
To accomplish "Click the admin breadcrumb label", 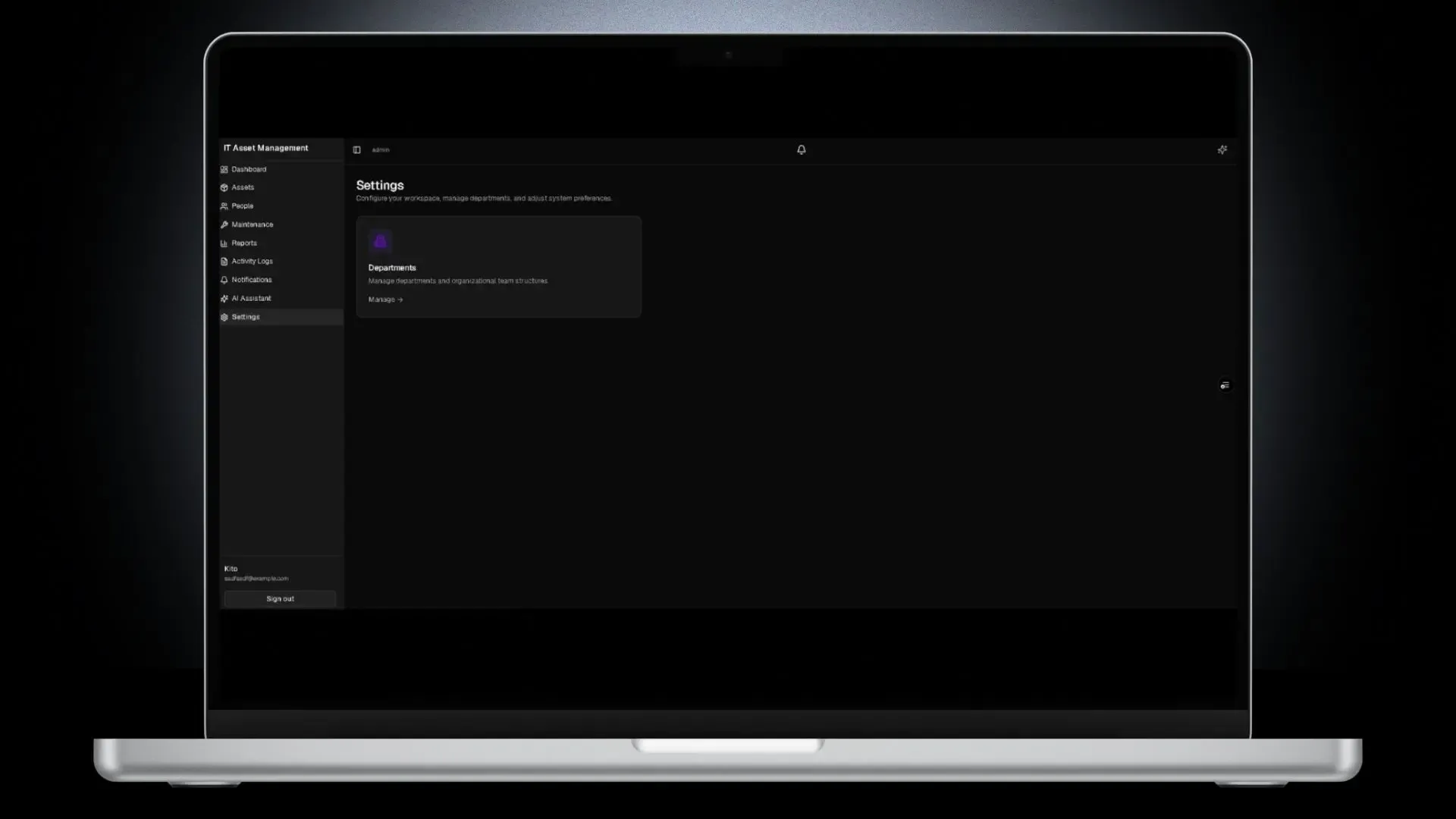I will tap(381, 150).
